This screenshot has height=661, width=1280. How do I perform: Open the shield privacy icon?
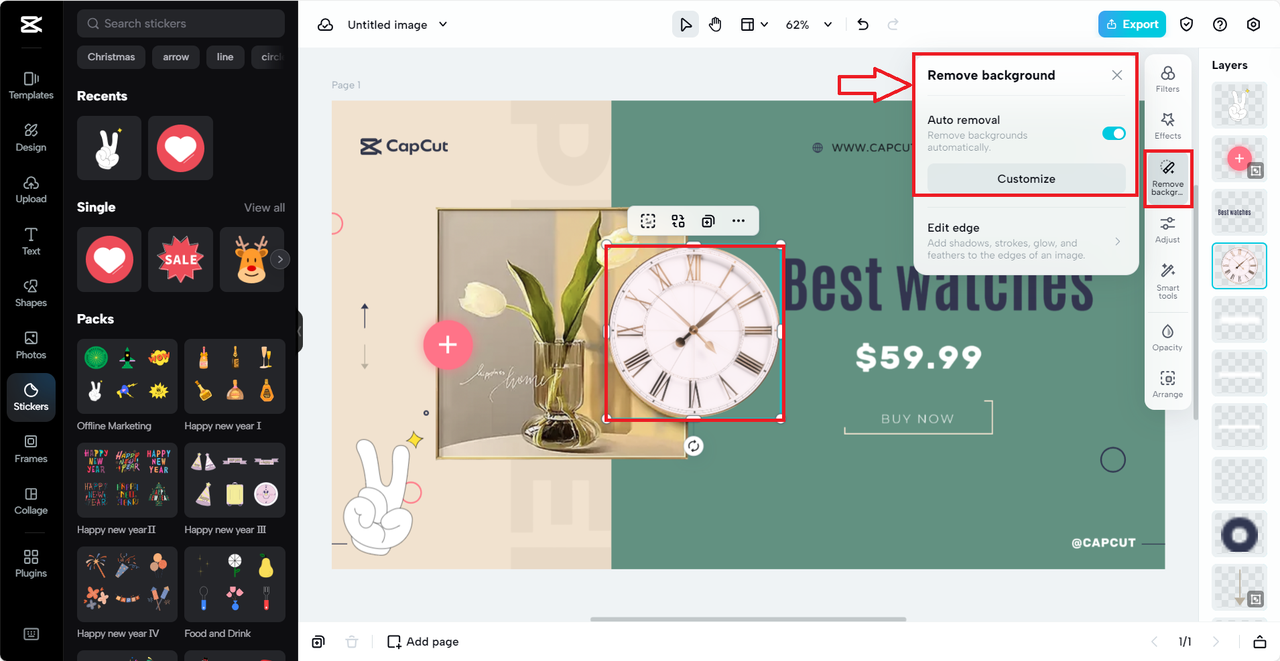click(1187, 25)
